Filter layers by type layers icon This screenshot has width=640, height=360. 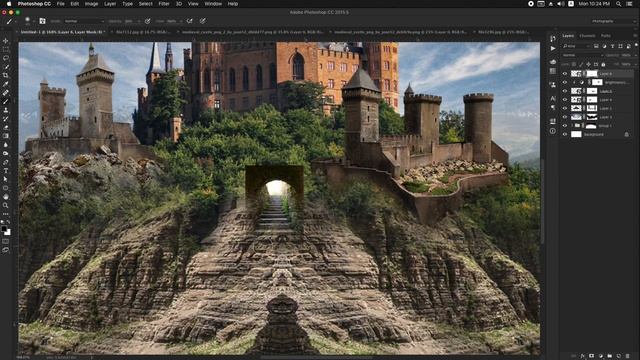pos(613,46)
